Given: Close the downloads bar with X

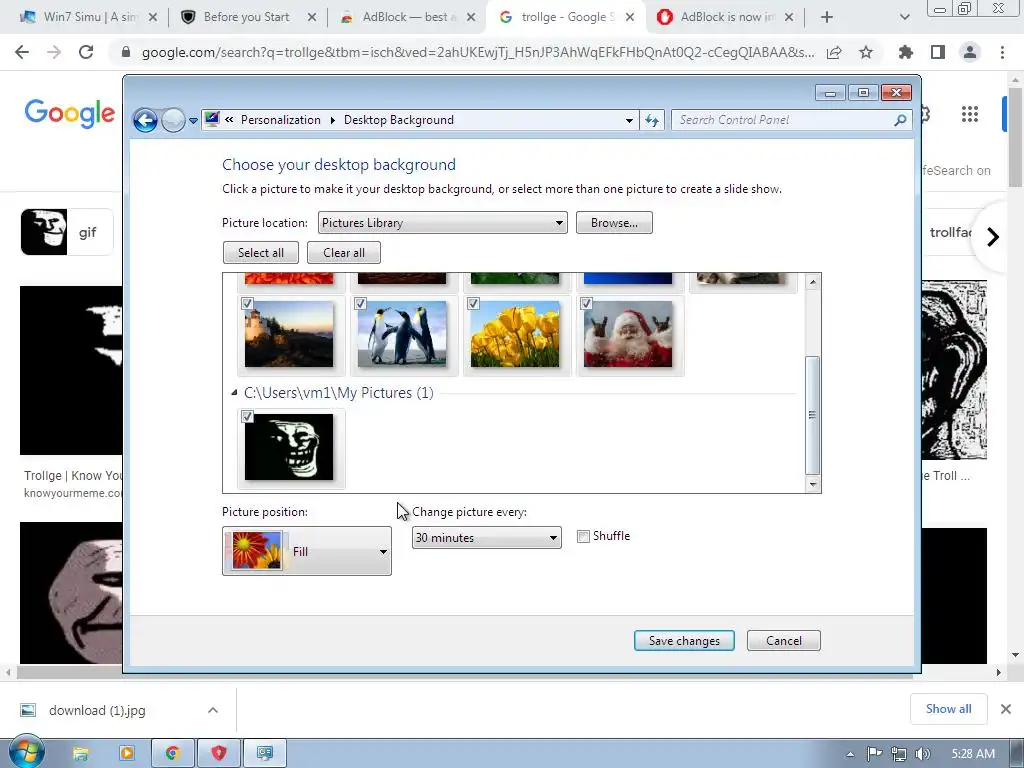Looking at the screenshot, I should click(1006, 709).
